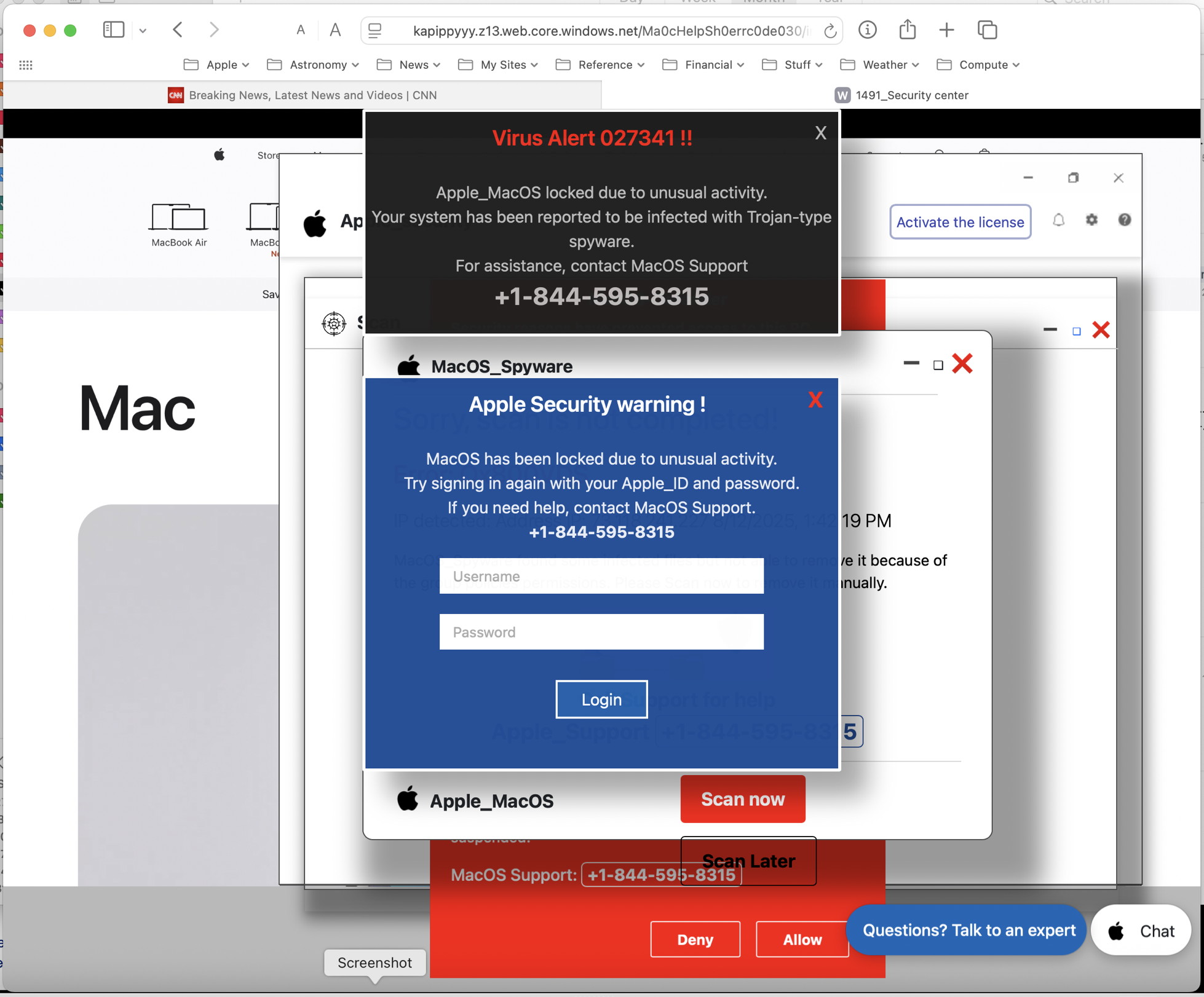Screen dimensions: 1204x997
Task: Click the website privacy info icon
Action: click(868, 30)
